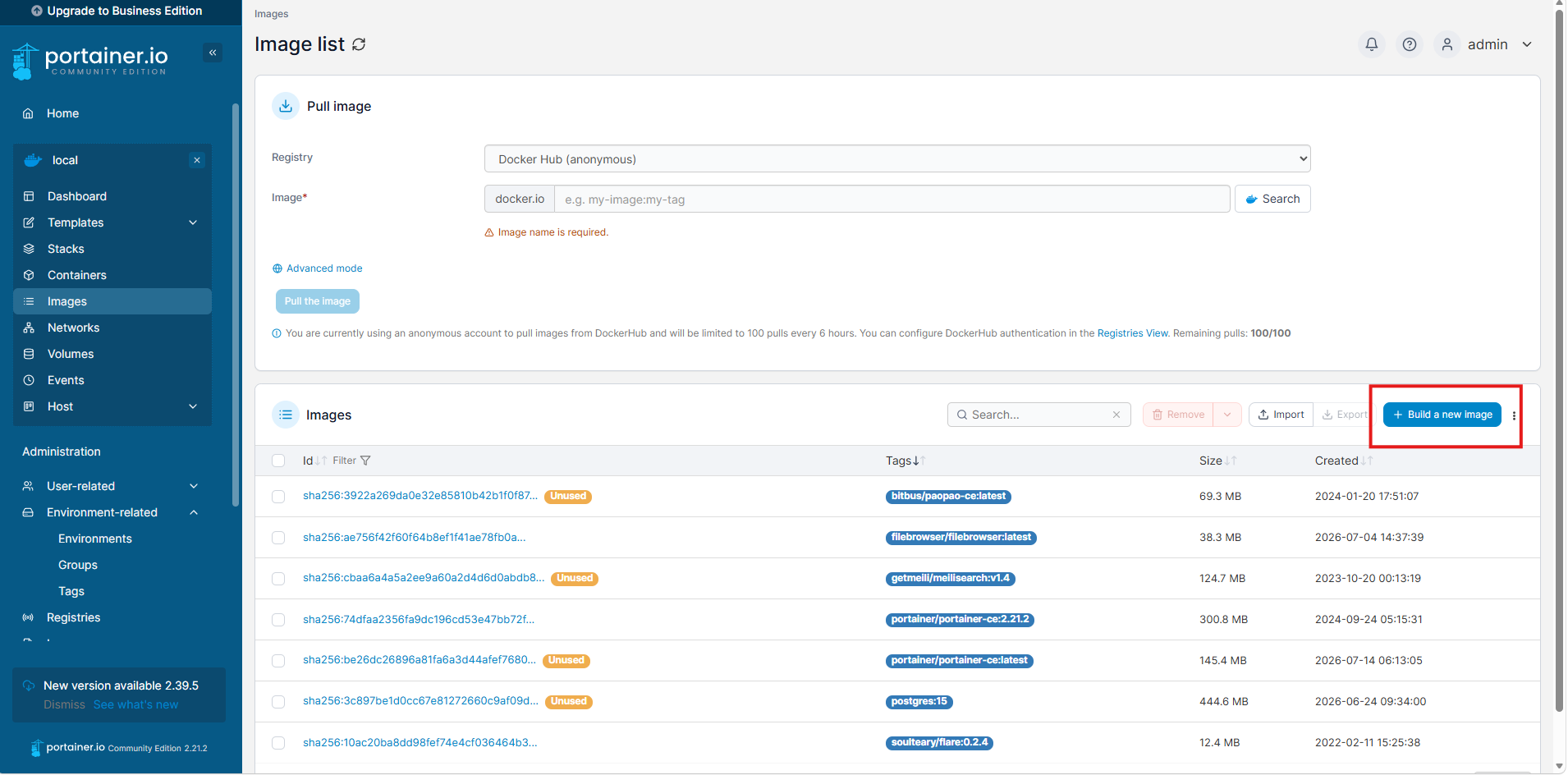Check the getmeili/meilisearch:v1.4 image row
This screenshot has width=1568, height=775.
pyautogui.click(x=278, y=579)
